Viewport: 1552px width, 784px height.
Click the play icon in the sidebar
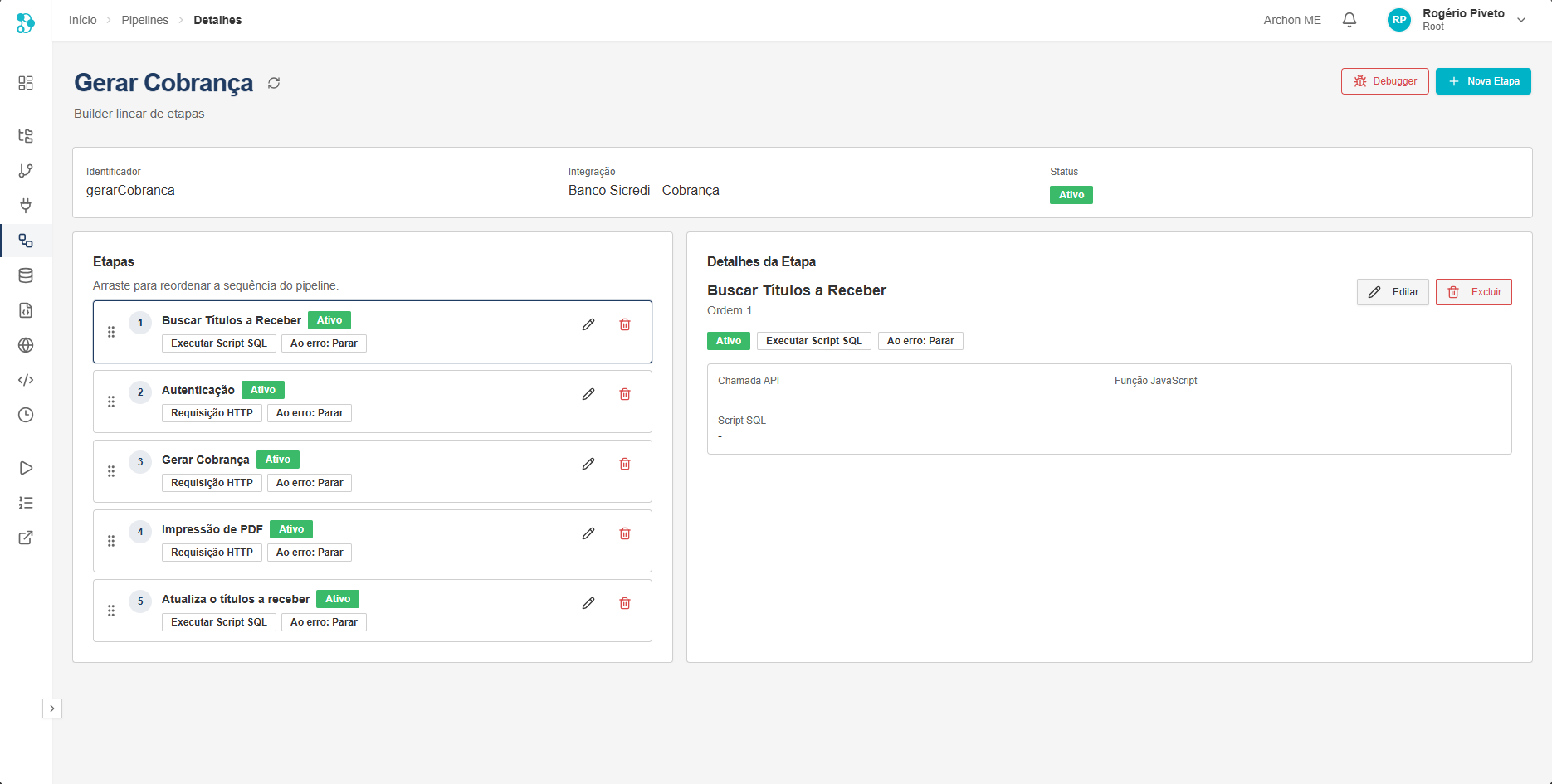tap(26, 468)
